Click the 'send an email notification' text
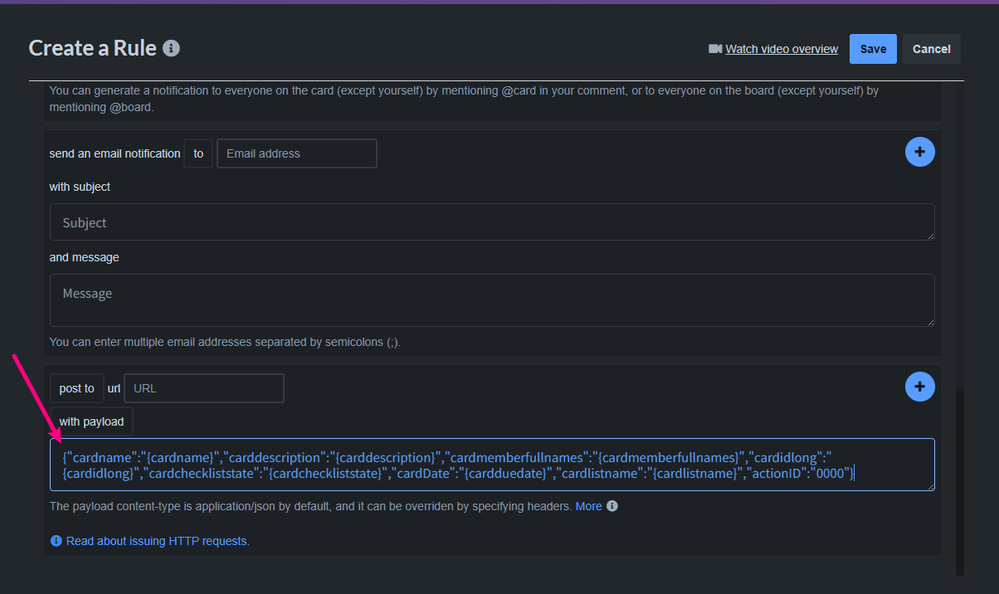This screenshot has height=594, width=999. click(115, 154)
